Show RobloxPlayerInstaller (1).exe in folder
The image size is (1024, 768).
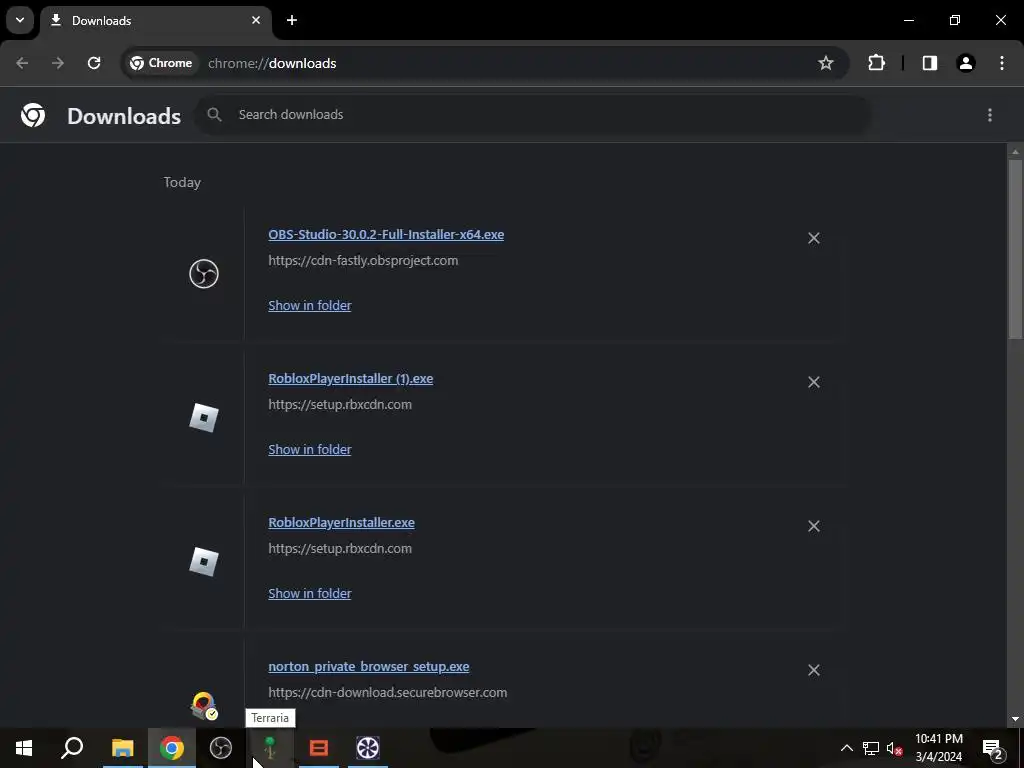[x=310, y=449]
